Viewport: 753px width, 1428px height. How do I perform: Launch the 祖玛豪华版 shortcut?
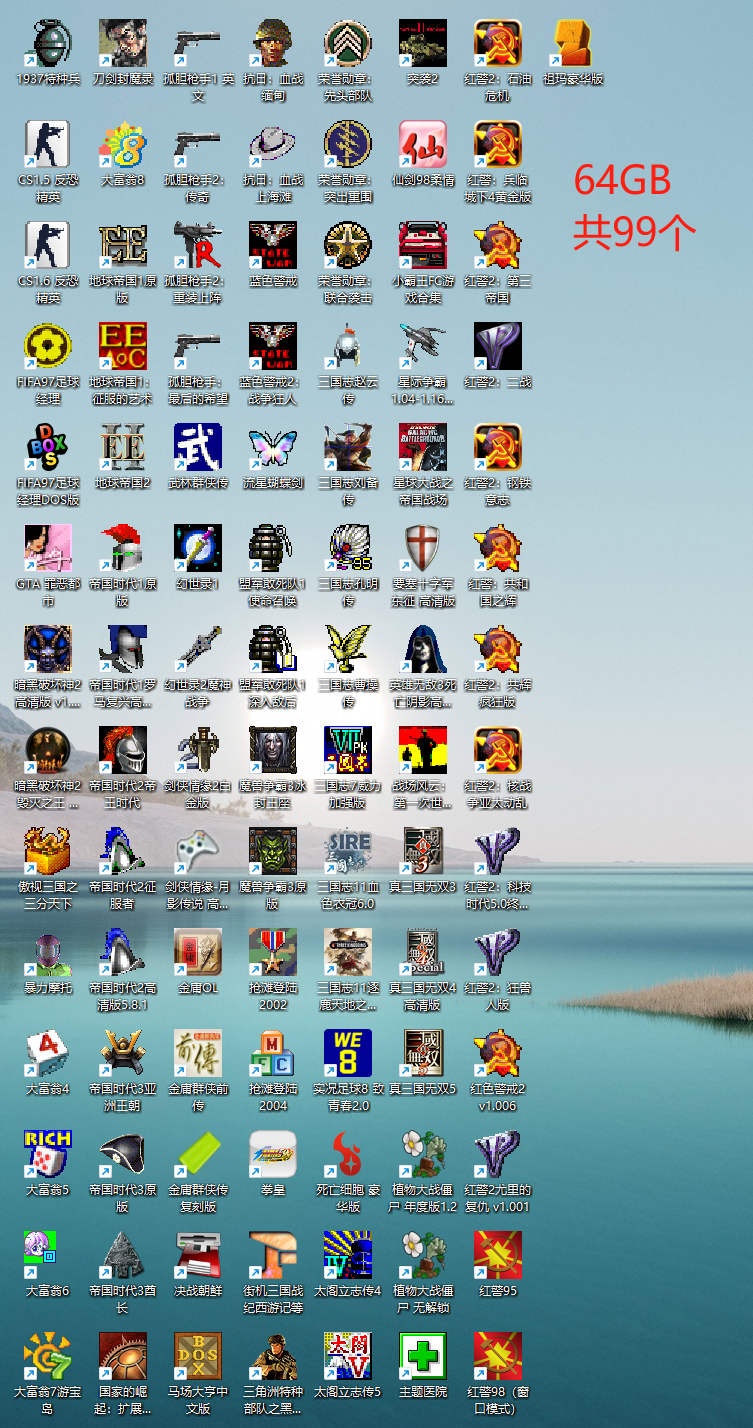[573, 45]
